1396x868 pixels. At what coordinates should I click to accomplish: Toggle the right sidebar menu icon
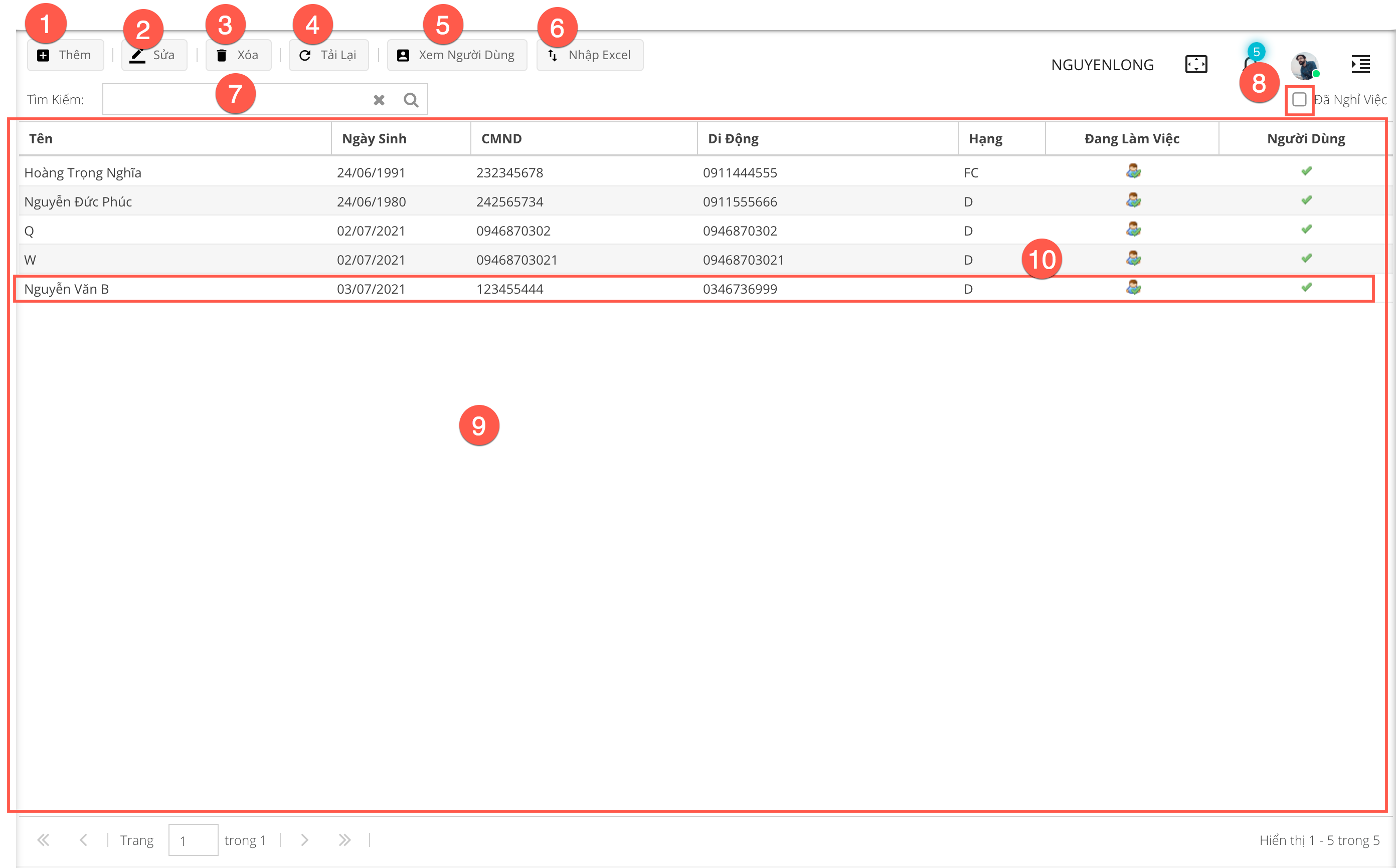(x=1360, y=64)
